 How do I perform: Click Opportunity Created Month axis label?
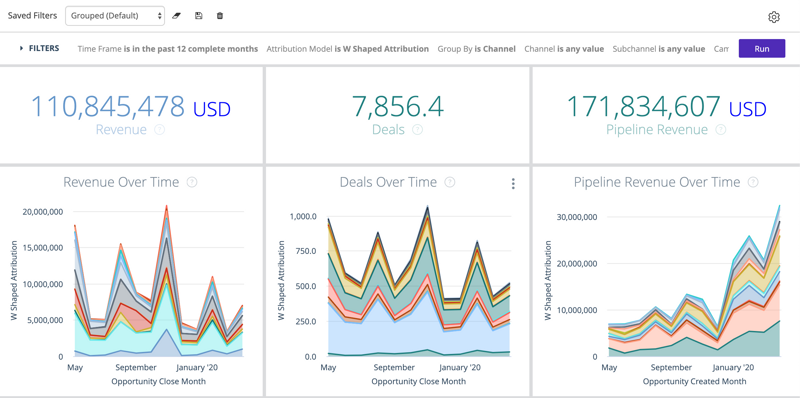(694, 381)
